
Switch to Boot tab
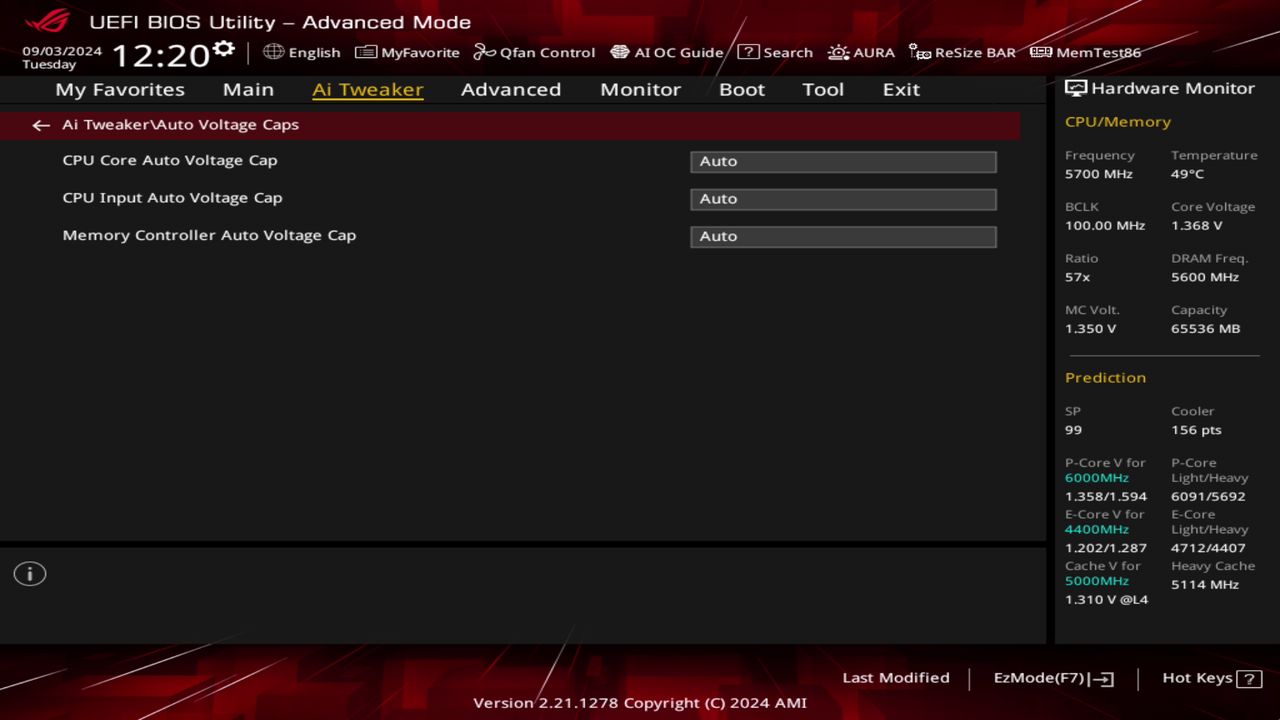click(x=742, y=89)
